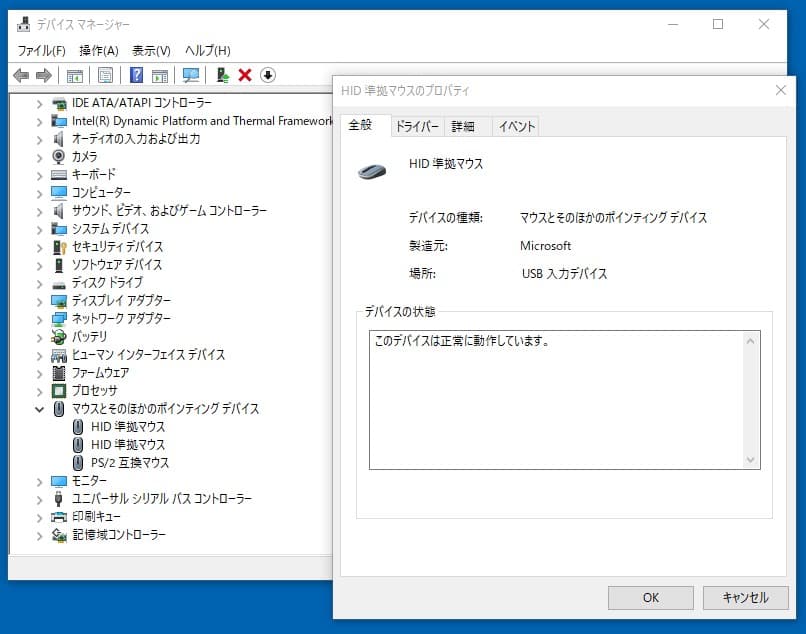Open the 操作(A) menu

(x=99, y=50)
